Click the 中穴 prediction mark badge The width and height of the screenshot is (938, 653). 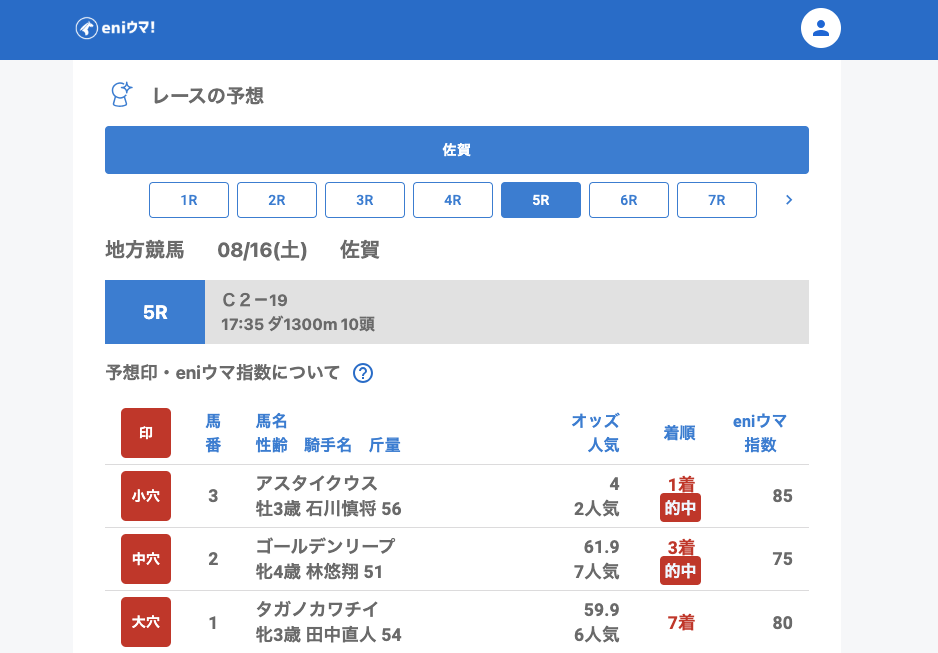146,559
